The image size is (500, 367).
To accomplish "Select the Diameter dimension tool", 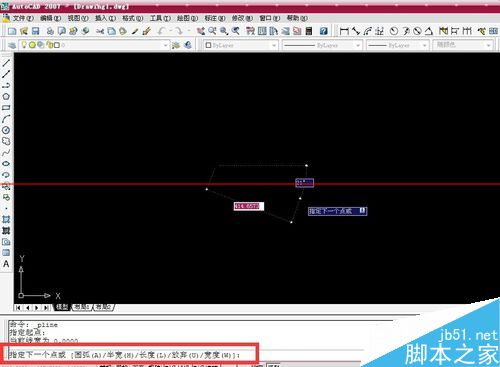I will click(417, 31).
